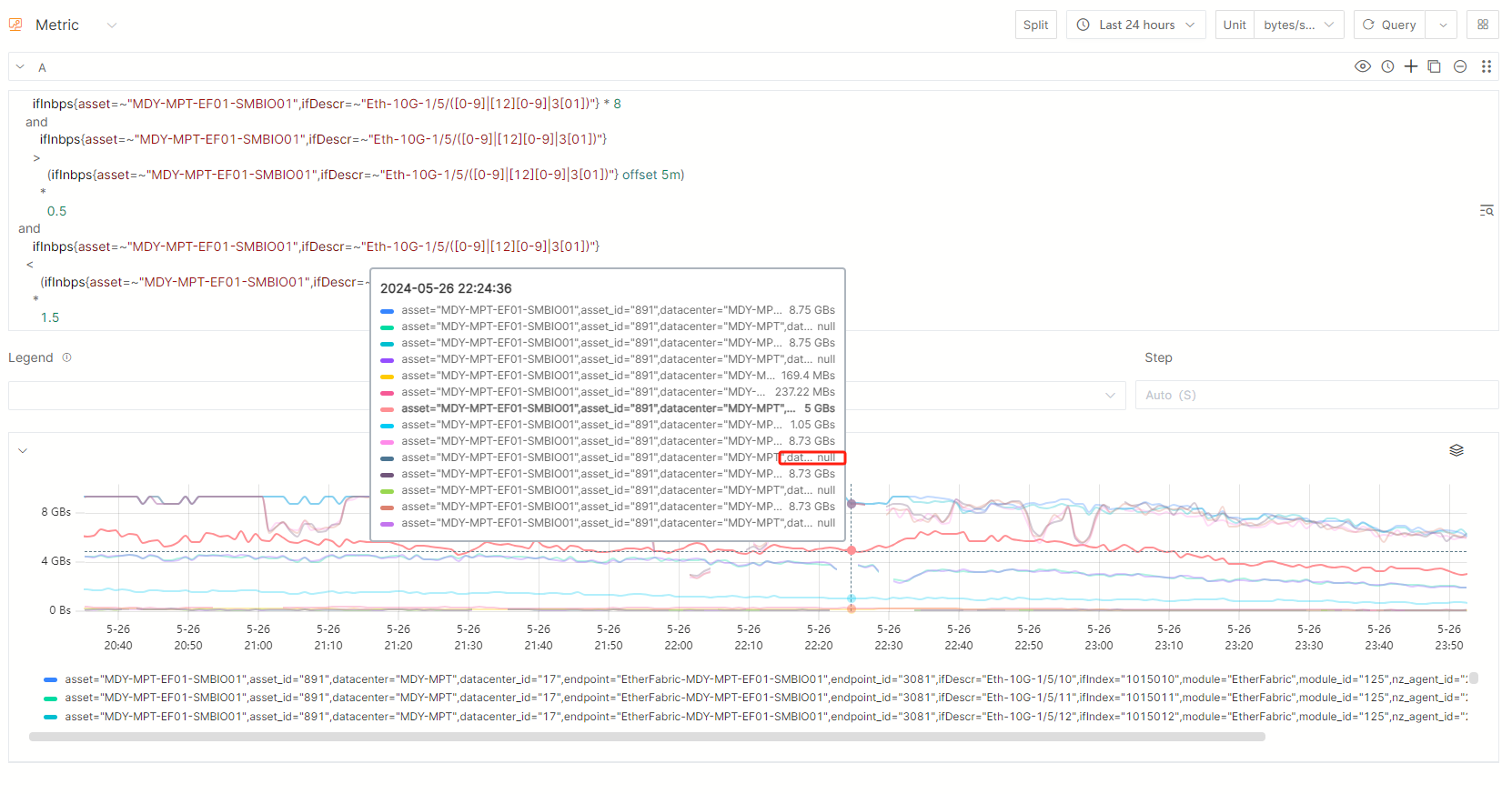Click the Split button

click(1035, 25)
